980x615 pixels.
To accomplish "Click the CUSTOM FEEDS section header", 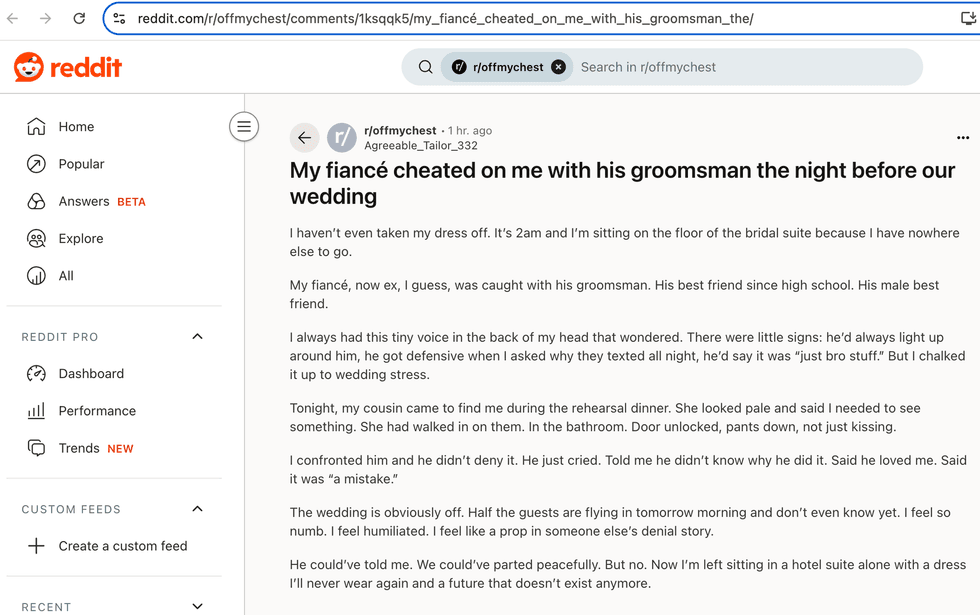I will (x=71, y=509).
